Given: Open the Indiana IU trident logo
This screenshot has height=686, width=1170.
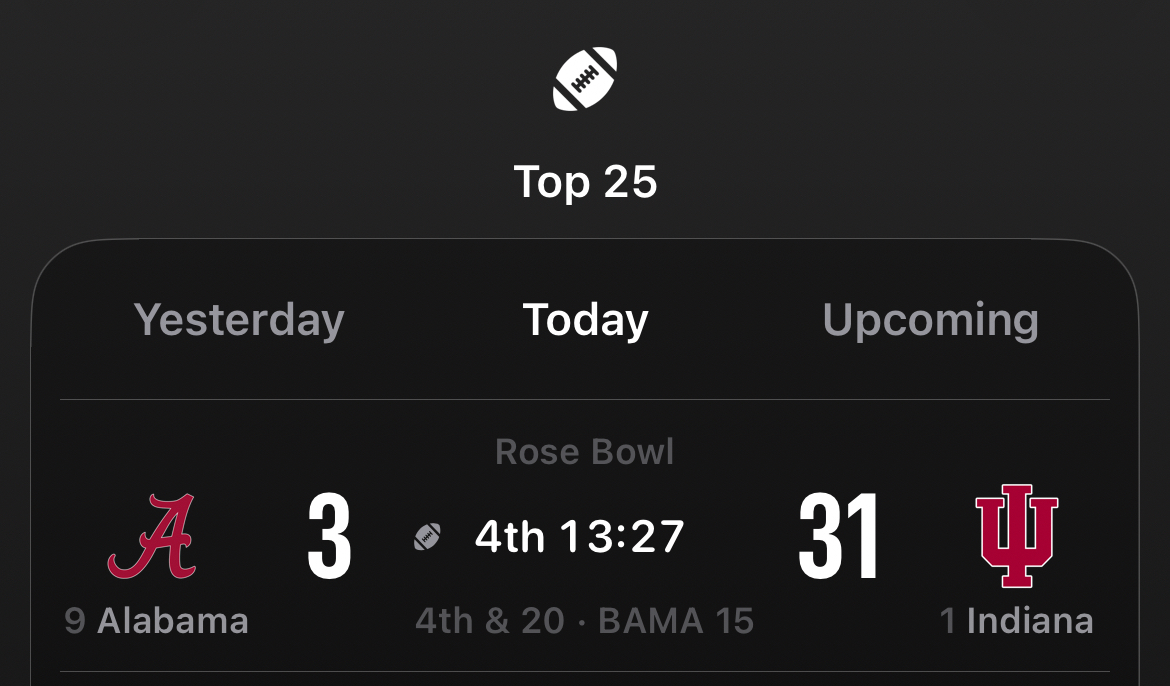Looking at the screenshot, I should [x=1016, y=537].
